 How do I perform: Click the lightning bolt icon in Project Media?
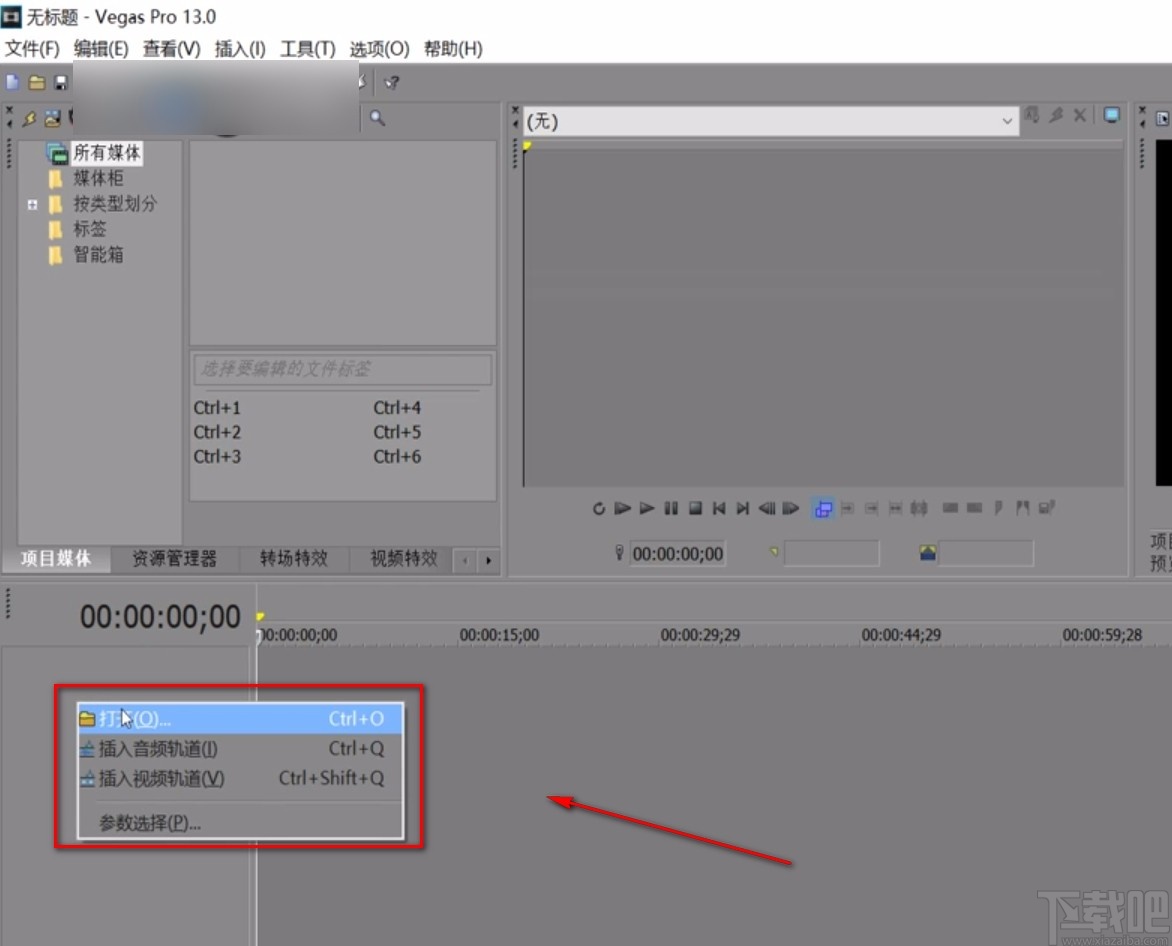[x=29, y=118]
